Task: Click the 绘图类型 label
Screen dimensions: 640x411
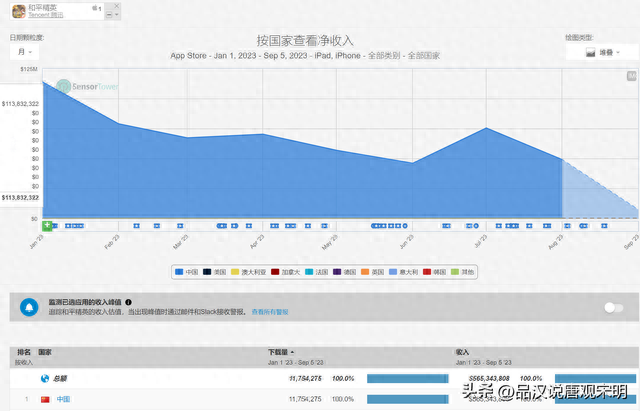Action: pyautogui.click(x=579, y=38)
